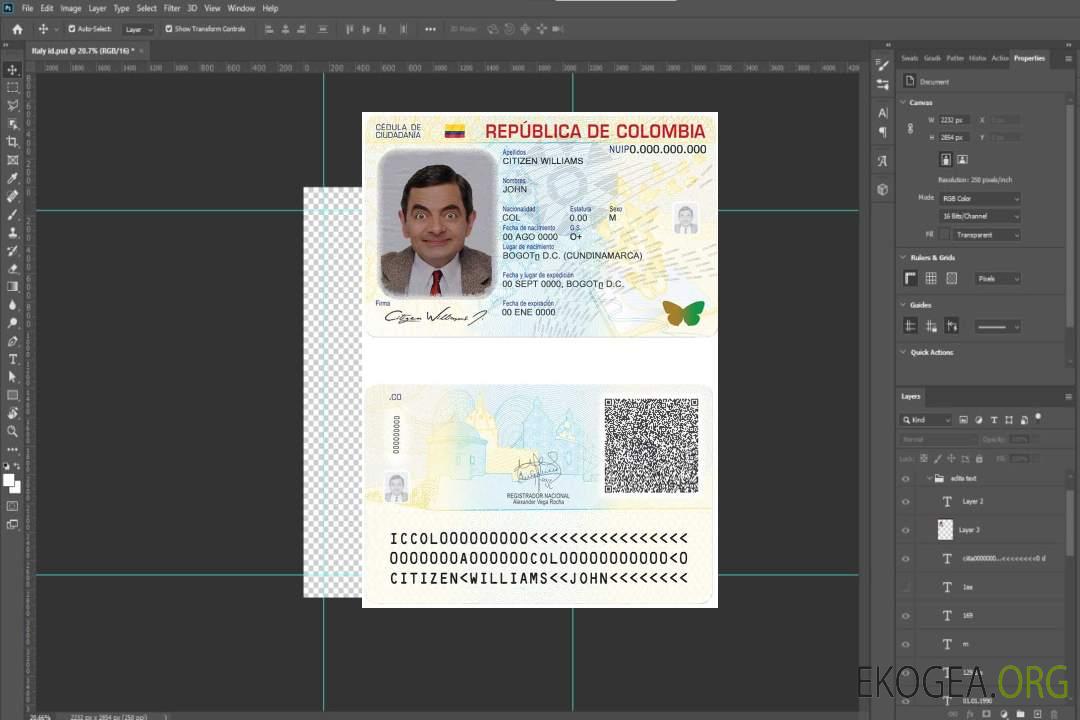Hide the Layer 2 text layer
Viewport: 1080px width, 720px height.
pos(906,502)
